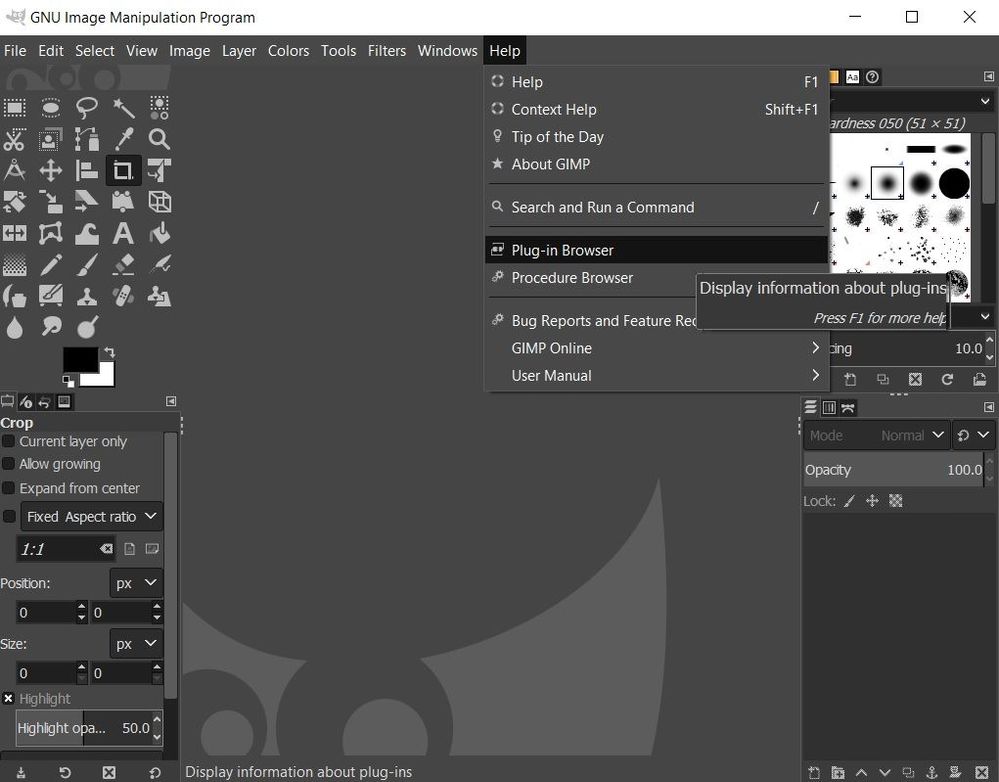Open the Procedure Browser
The width and height of the screenshot is (999, 782).
pyautogui.click(x=593, y=277)
